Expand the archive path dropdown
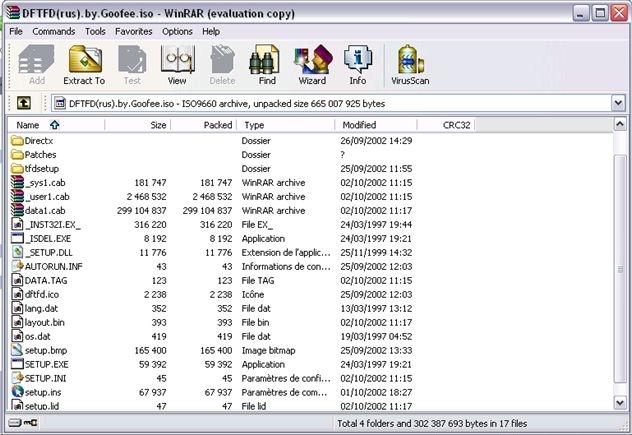Viewport: 632px width, 435px height. click(x=618, y=104)
